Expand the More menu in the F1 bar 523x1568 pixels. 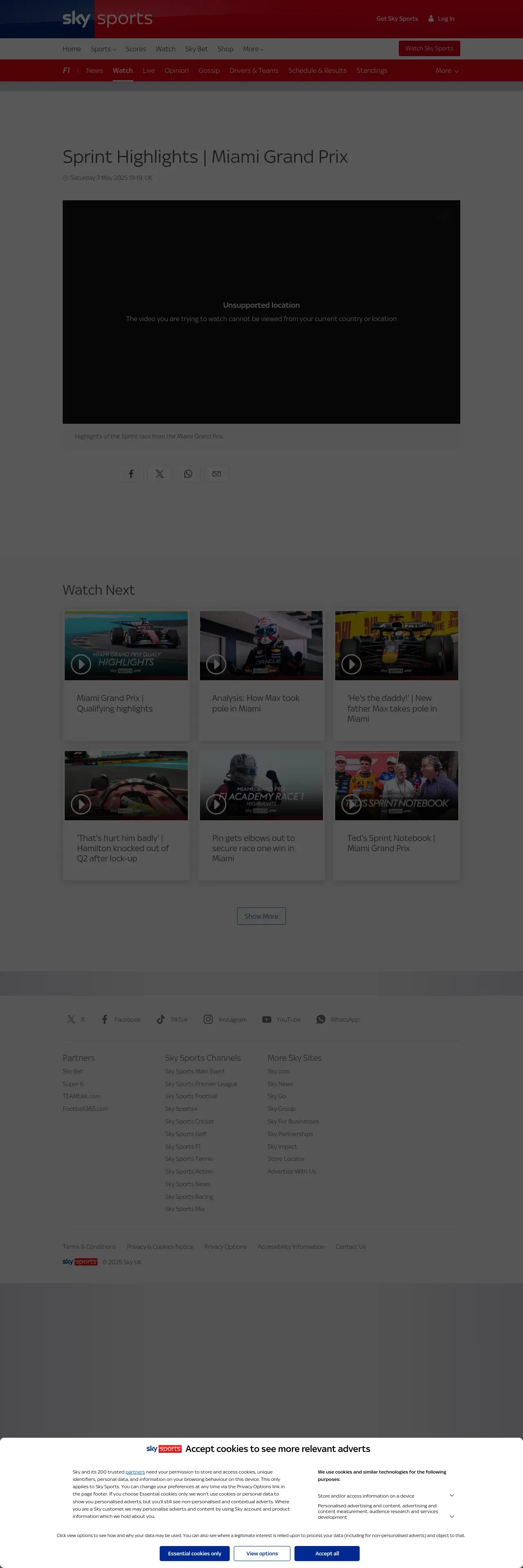point(447,70)
